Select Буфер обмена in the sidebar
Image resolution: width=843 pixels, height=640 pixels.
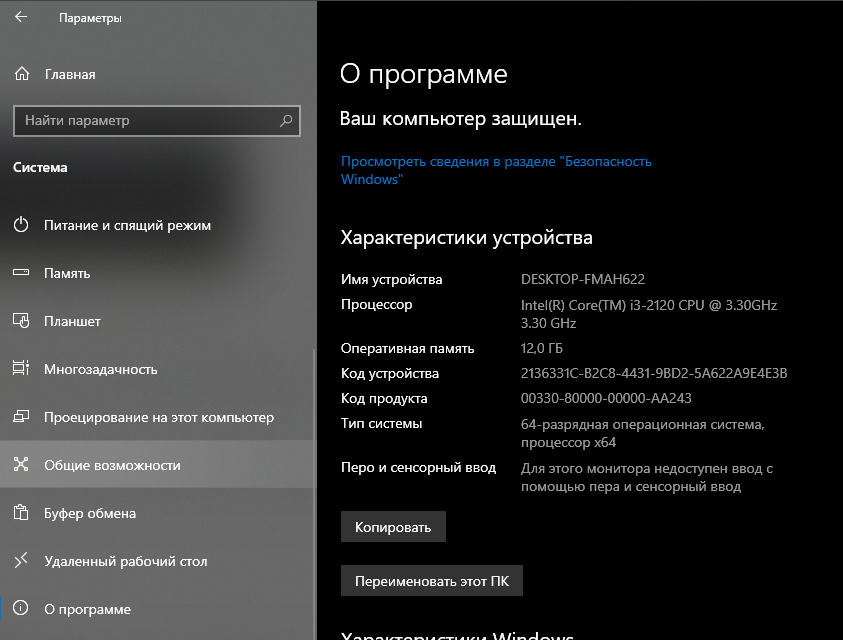coord(90,513)
